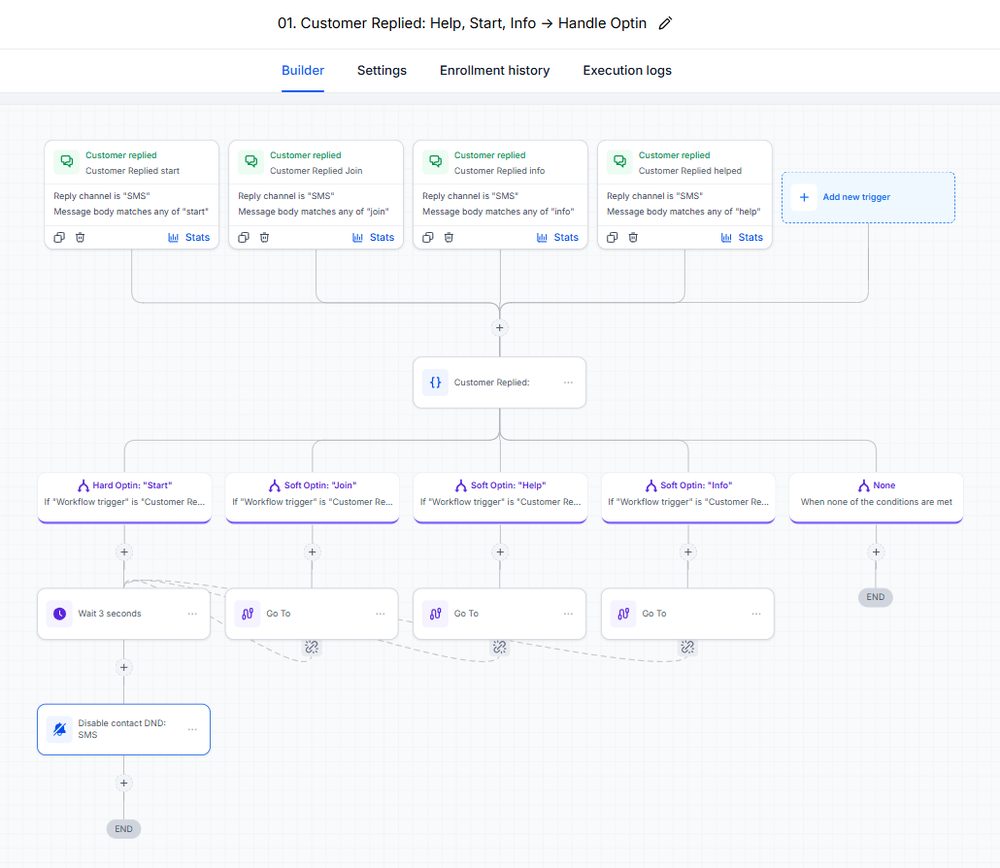The image size is (1000, 868).
Task: View Stats for Customer Replied helped trigger
Action: click(742, 237)
